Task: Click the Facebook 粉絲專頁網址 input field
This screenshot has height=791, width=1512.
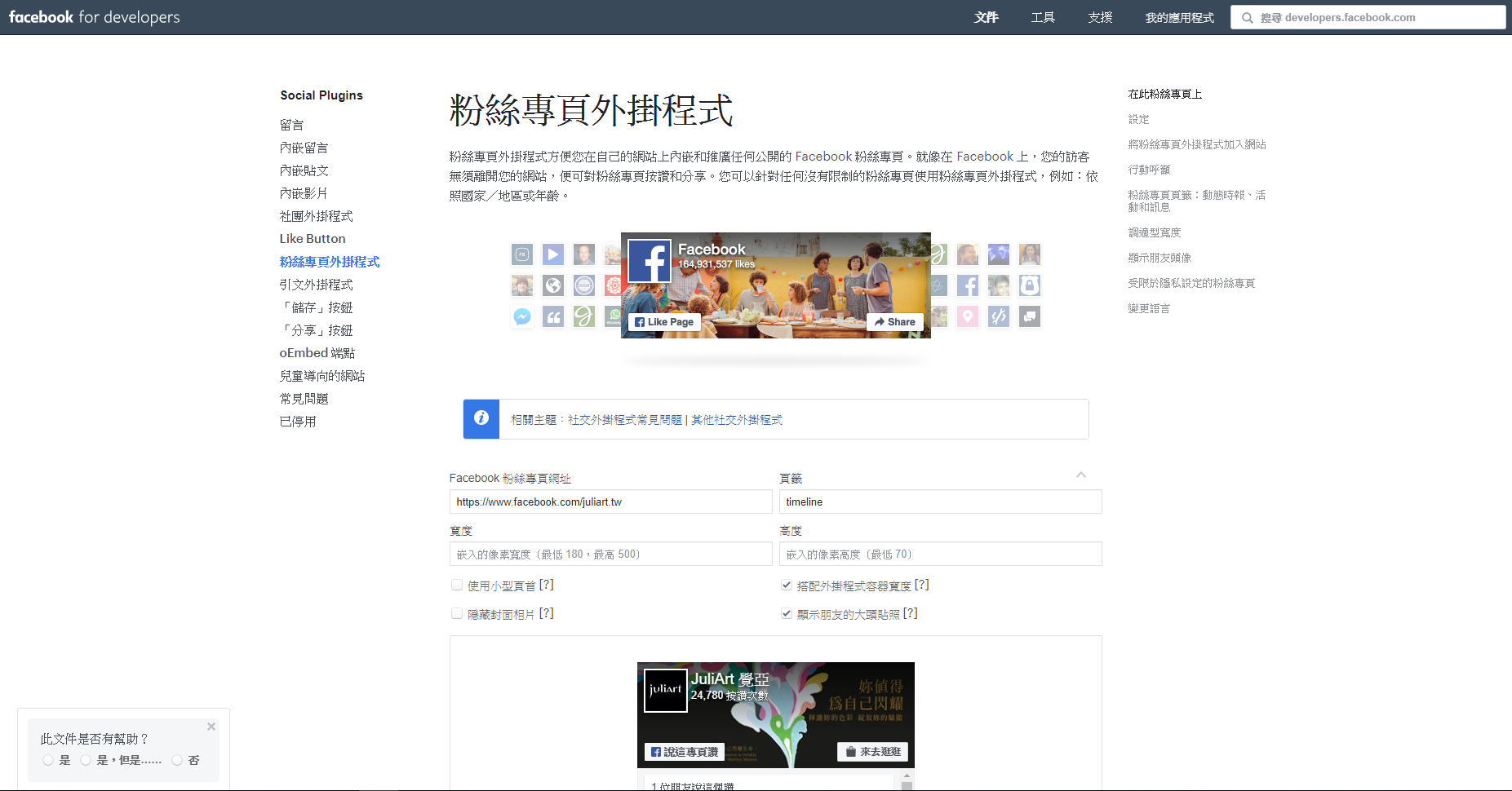Action: (x=610, y=502)
